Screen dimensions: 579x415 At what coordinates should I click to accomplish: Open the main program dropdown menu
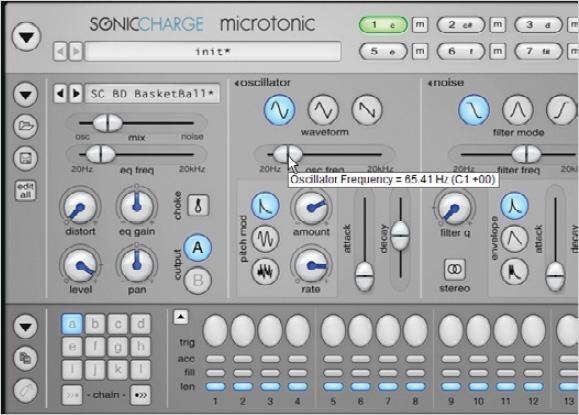[26, 37]
